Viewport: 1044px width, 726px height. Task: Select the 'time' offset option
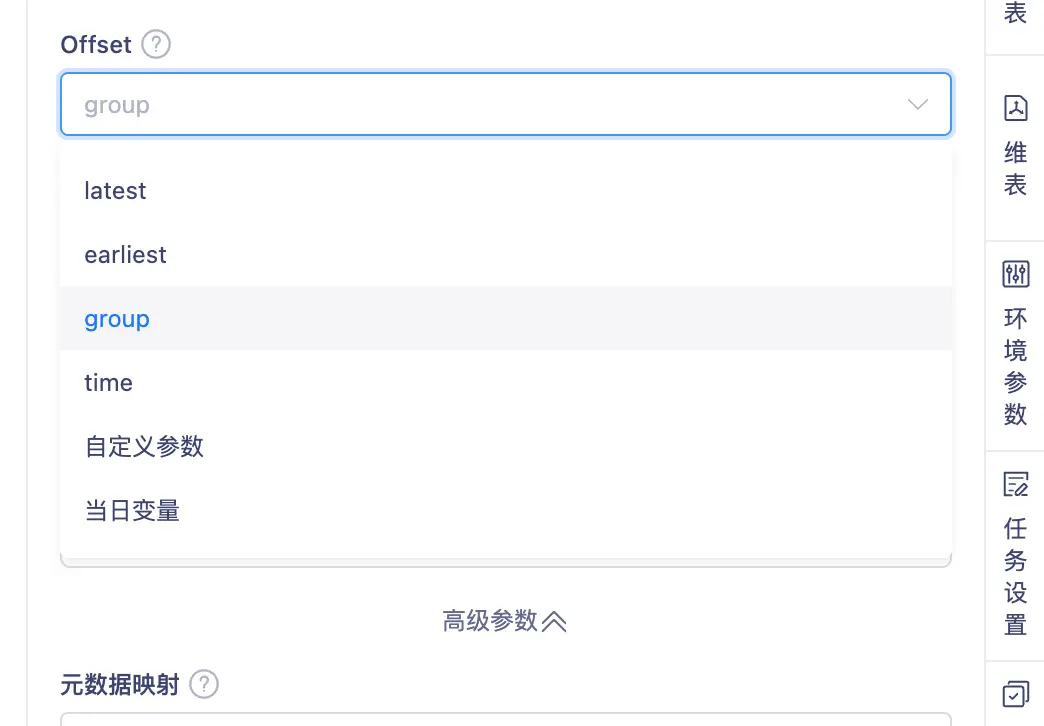coord(108,382)
